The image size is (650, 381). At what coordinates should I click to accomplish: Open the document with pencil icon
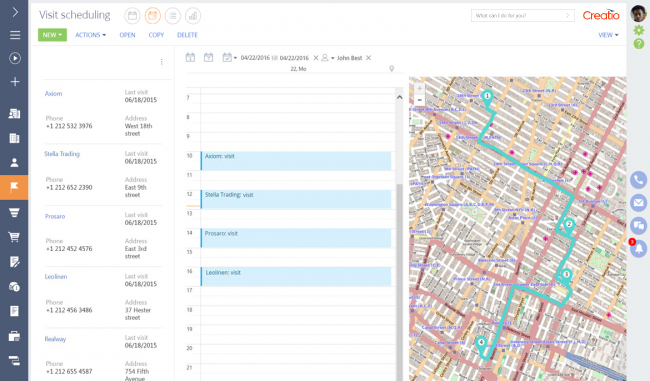tap(15, 262)
